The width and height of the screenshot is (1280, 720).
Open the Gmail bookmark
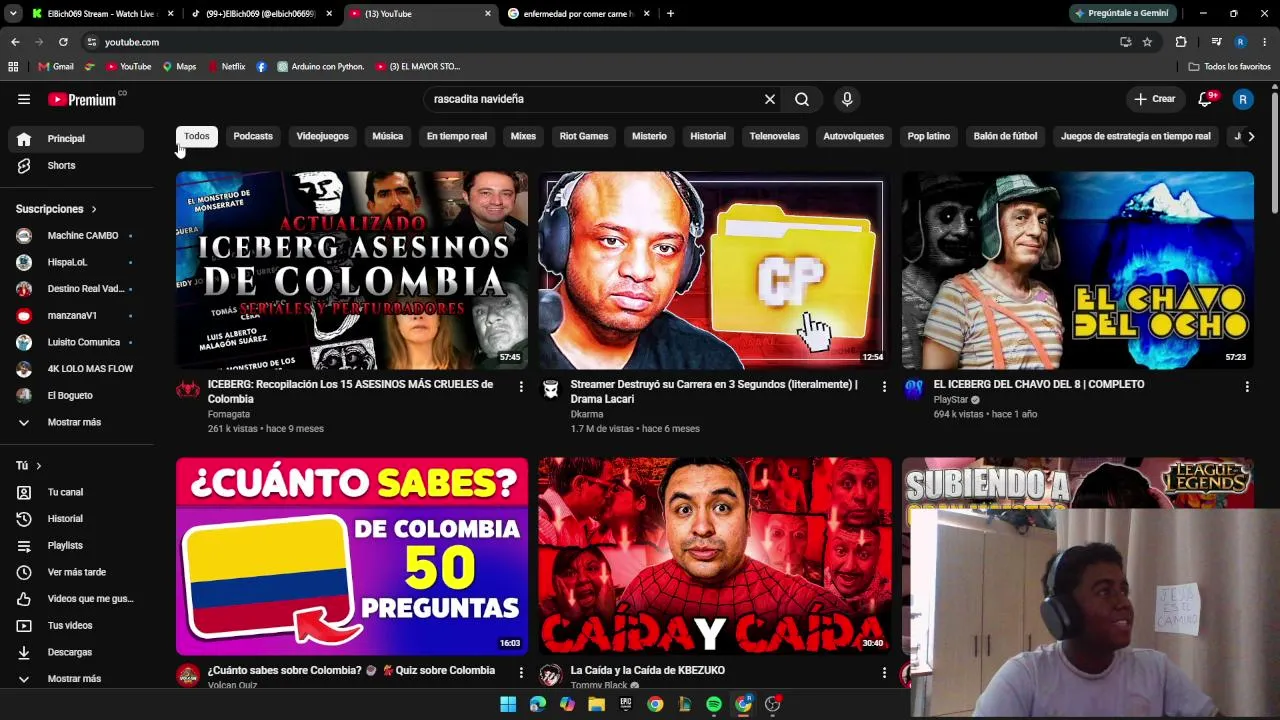[x=56, y=67]
